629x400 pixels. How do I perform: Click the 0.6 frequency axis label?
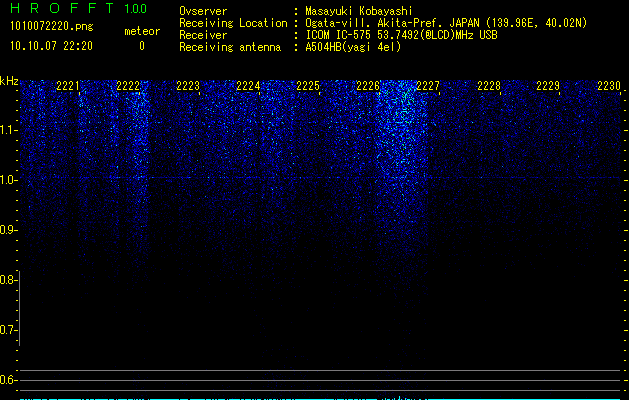pyautogui.click(x=8, y=380)
